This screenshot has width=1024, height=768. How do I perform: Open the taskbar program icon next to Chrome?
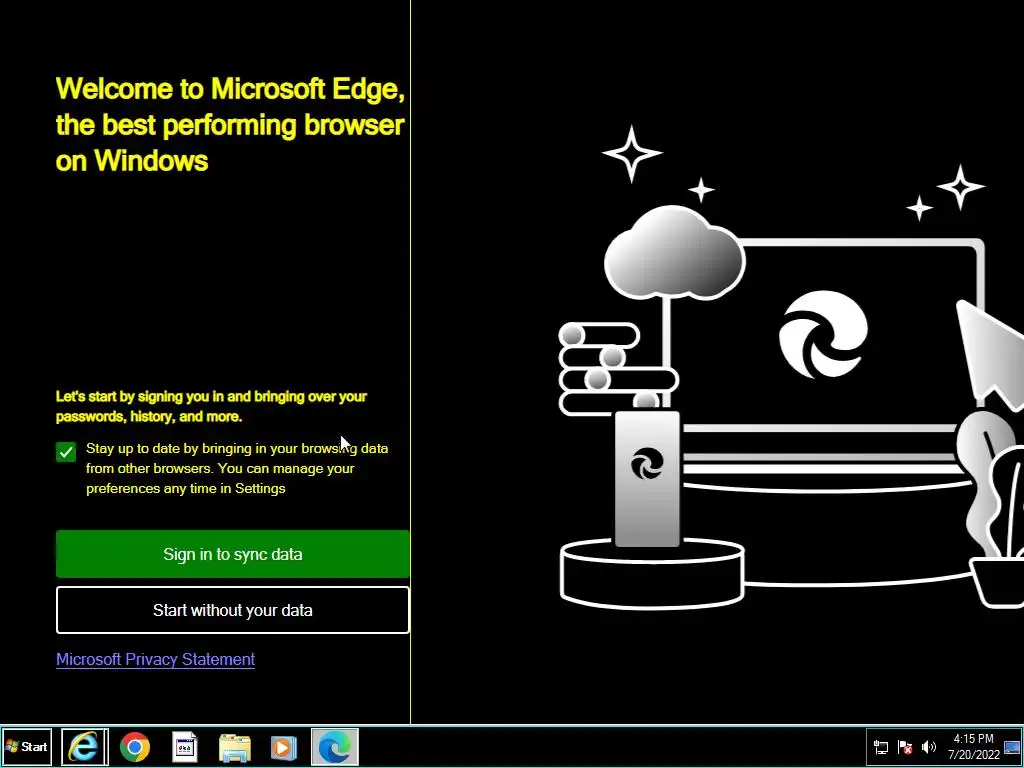coord(185,746)
